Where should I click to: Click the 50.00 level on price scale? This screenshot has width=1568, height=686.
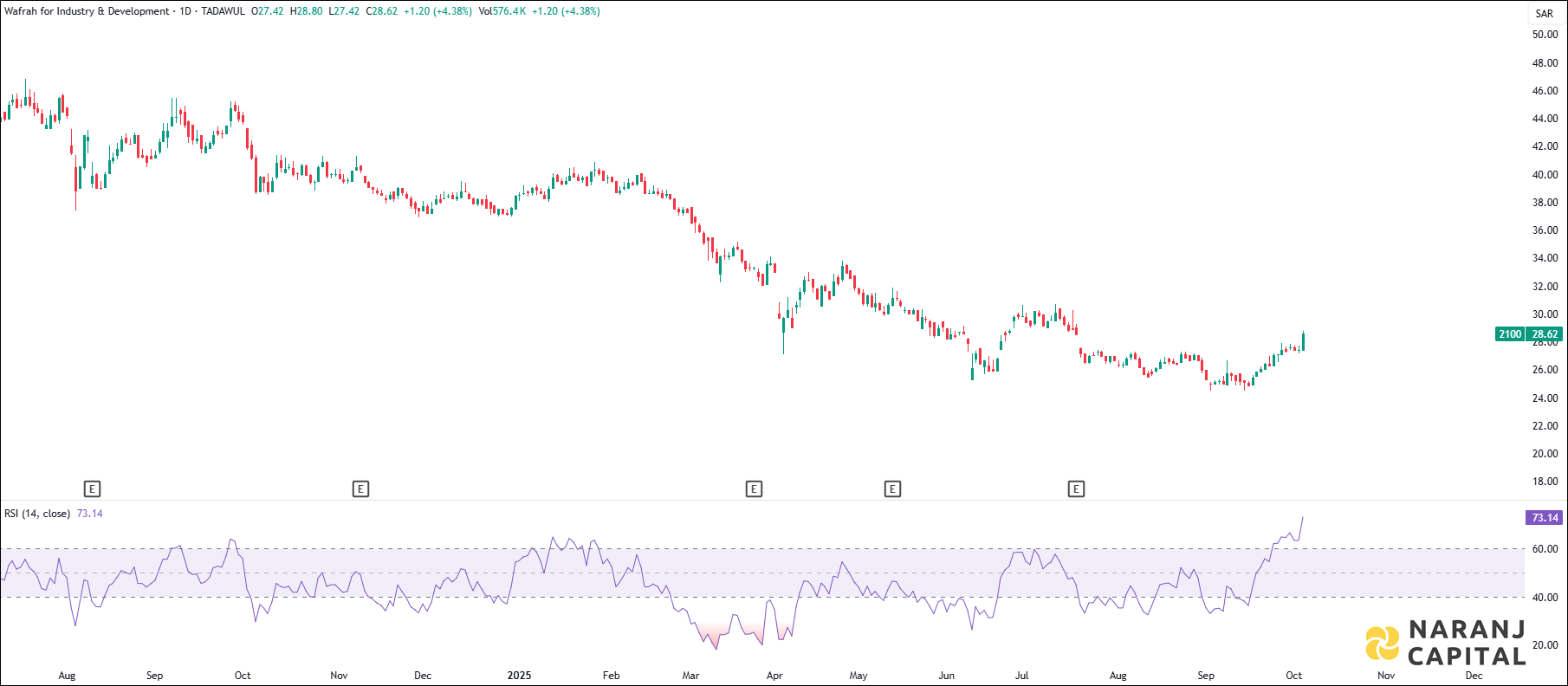pos(1545,35)
